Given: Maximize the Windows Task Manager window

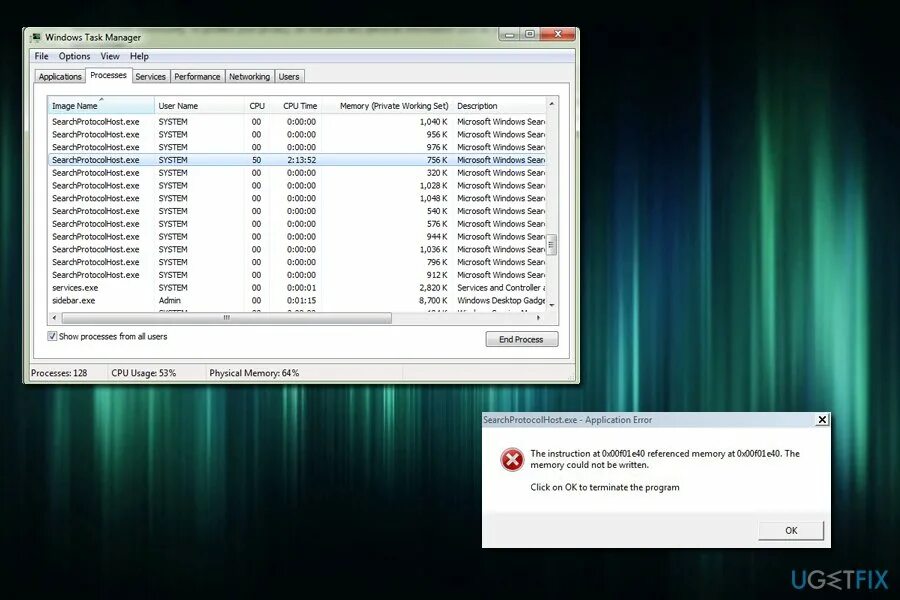Looking at the screenshot, I should tap(530, 34).
